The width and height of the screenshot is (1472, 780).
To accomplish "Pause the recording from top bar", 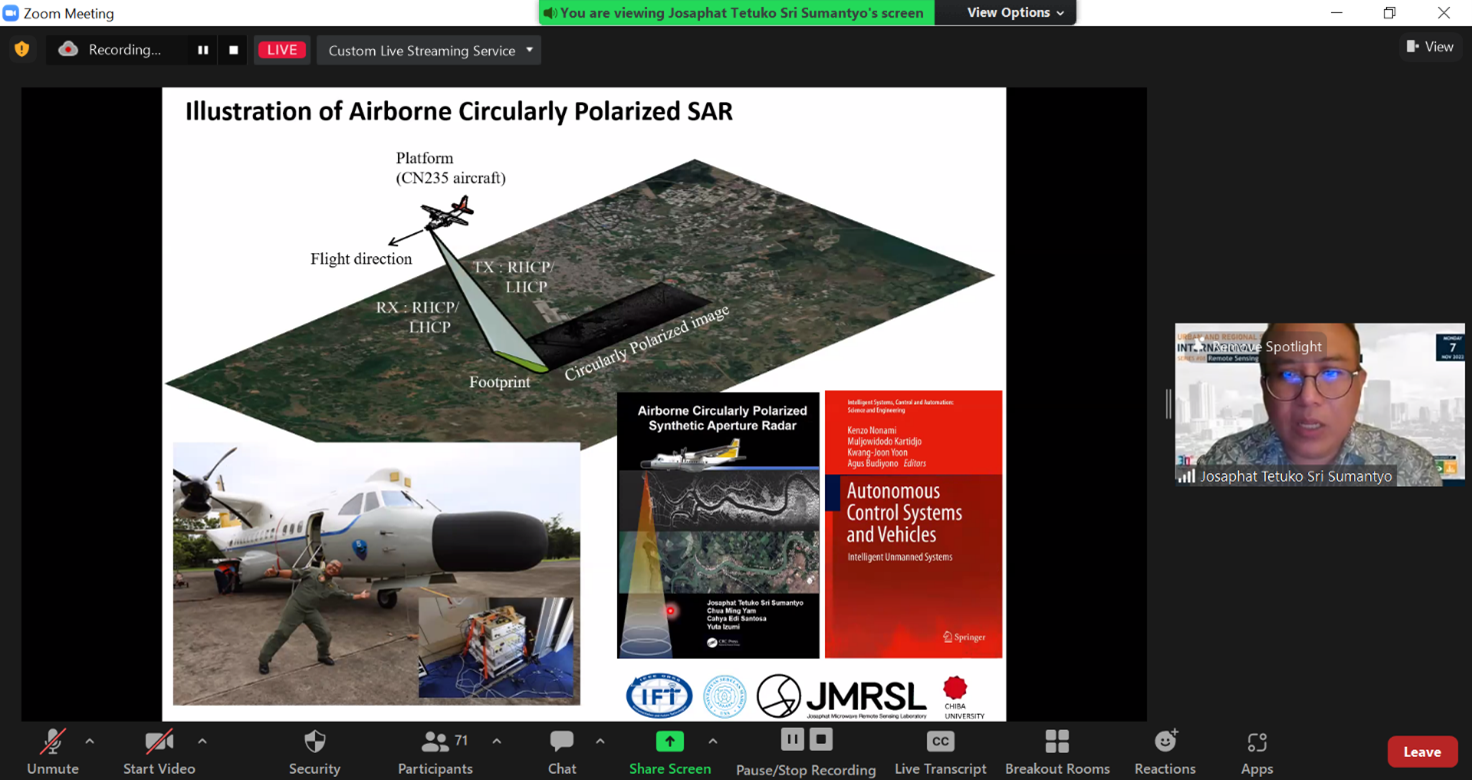I will [203, 50].
